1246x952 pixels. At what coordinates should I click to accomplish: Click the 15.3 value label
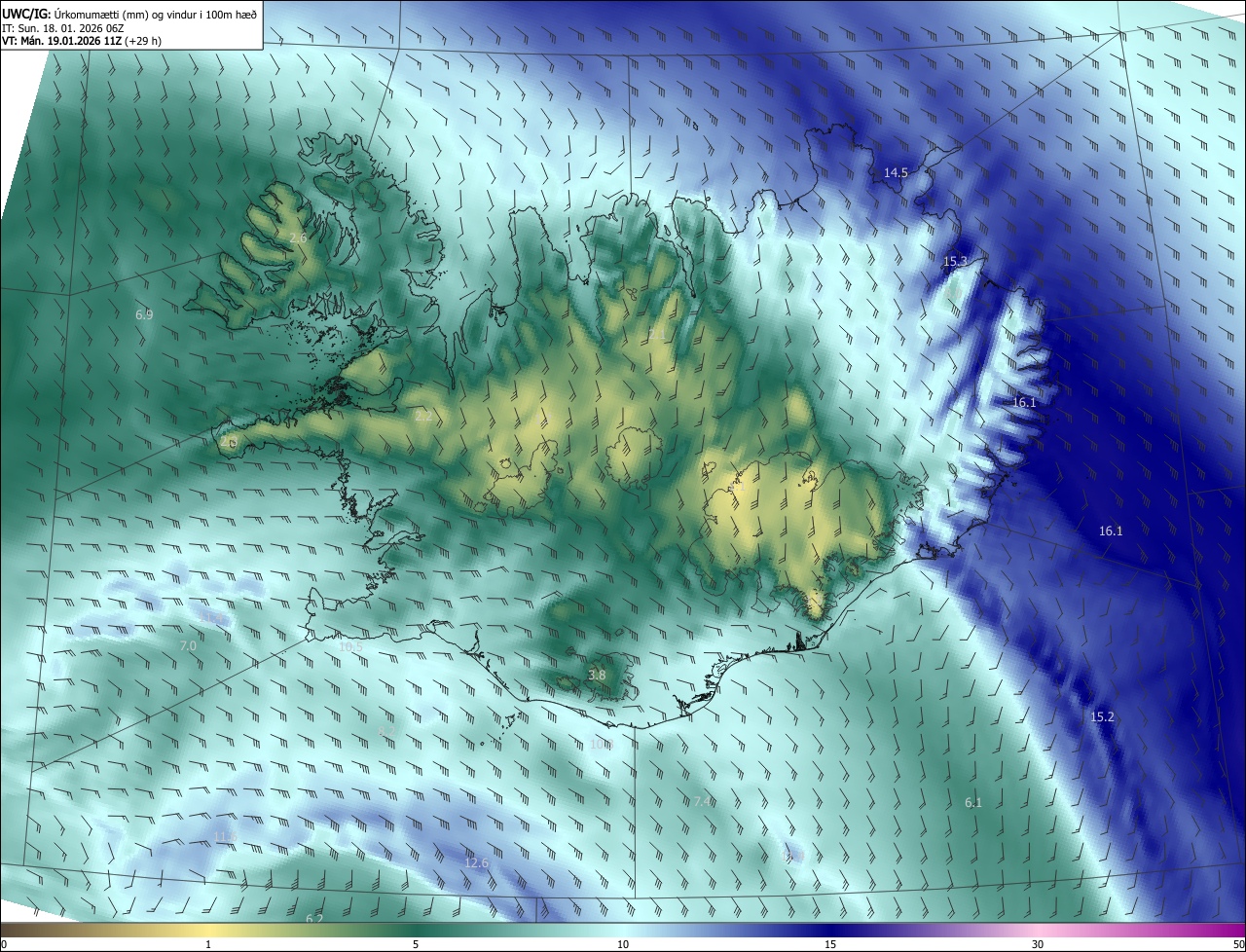click(x=955, y=262)
